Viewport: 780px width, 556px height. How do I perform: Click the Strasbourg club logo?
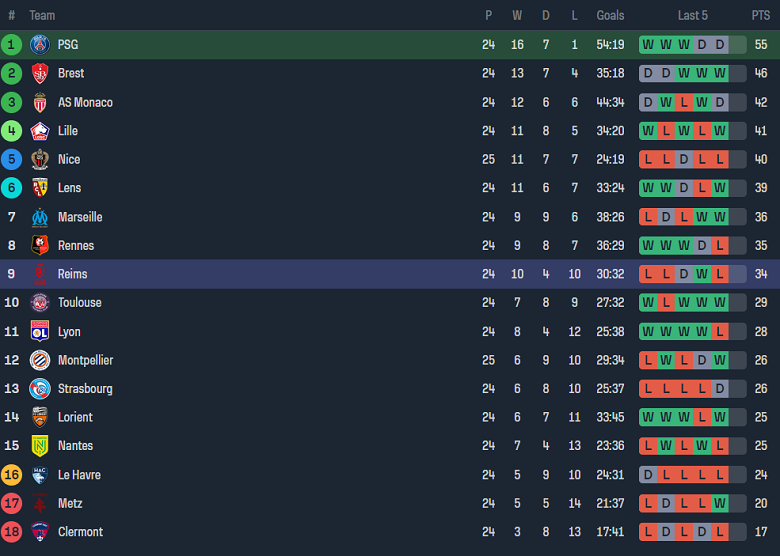[x=40, y=389]
